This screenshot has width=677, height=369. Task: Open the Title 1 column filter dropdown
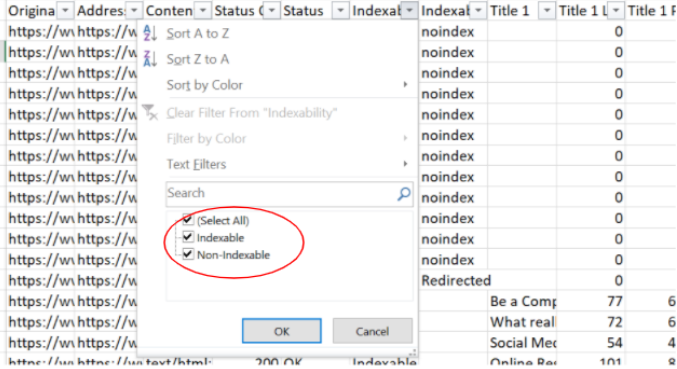tap(547, 10)
